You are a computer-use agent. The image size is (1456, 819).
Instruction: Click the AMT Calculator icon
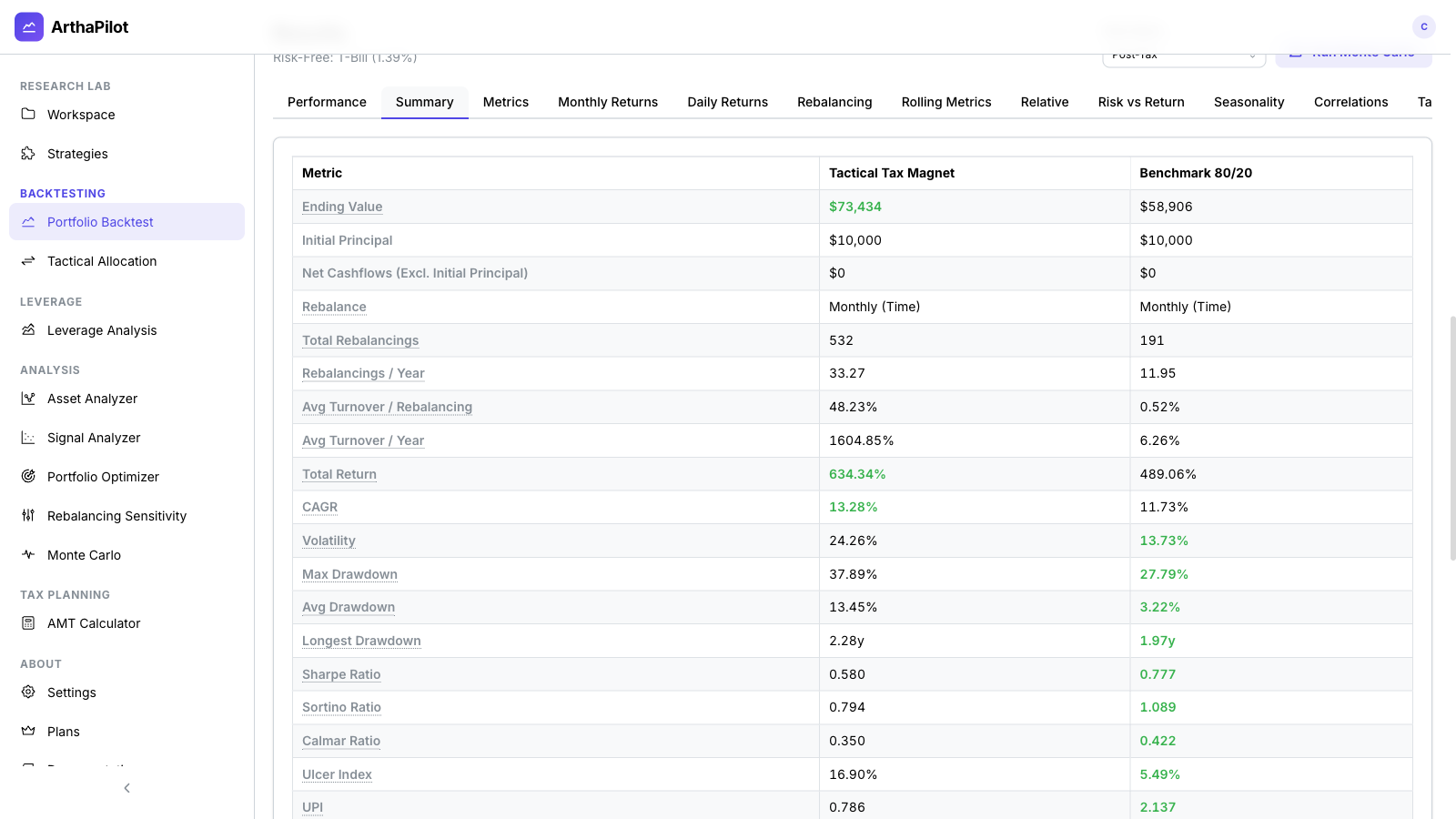pyautogui.click(x=28, y=623)
